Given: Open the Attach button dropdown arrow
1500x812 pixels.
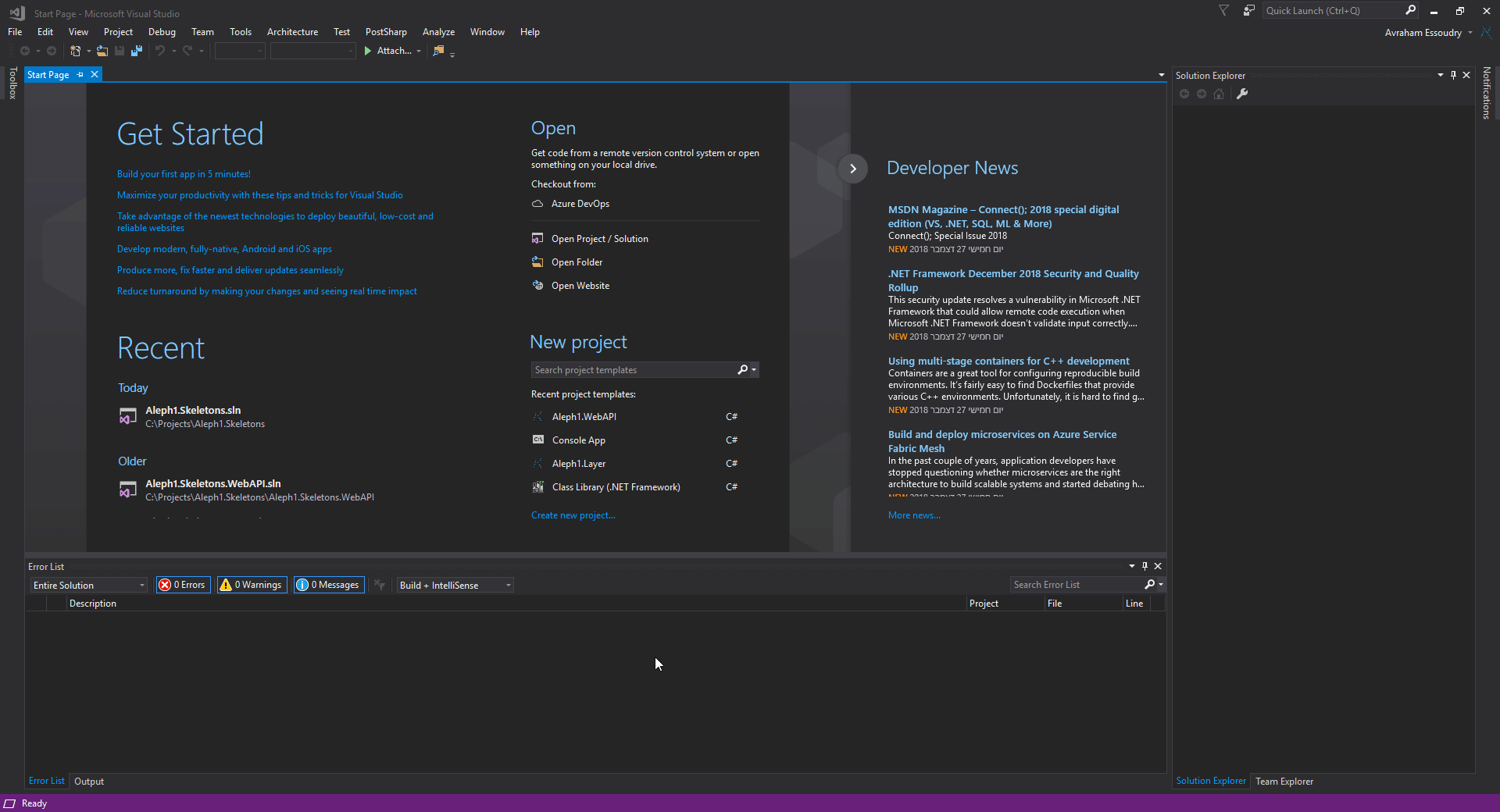Looking at the screenshot, I should pyautogui.click(x=419, y=52).
